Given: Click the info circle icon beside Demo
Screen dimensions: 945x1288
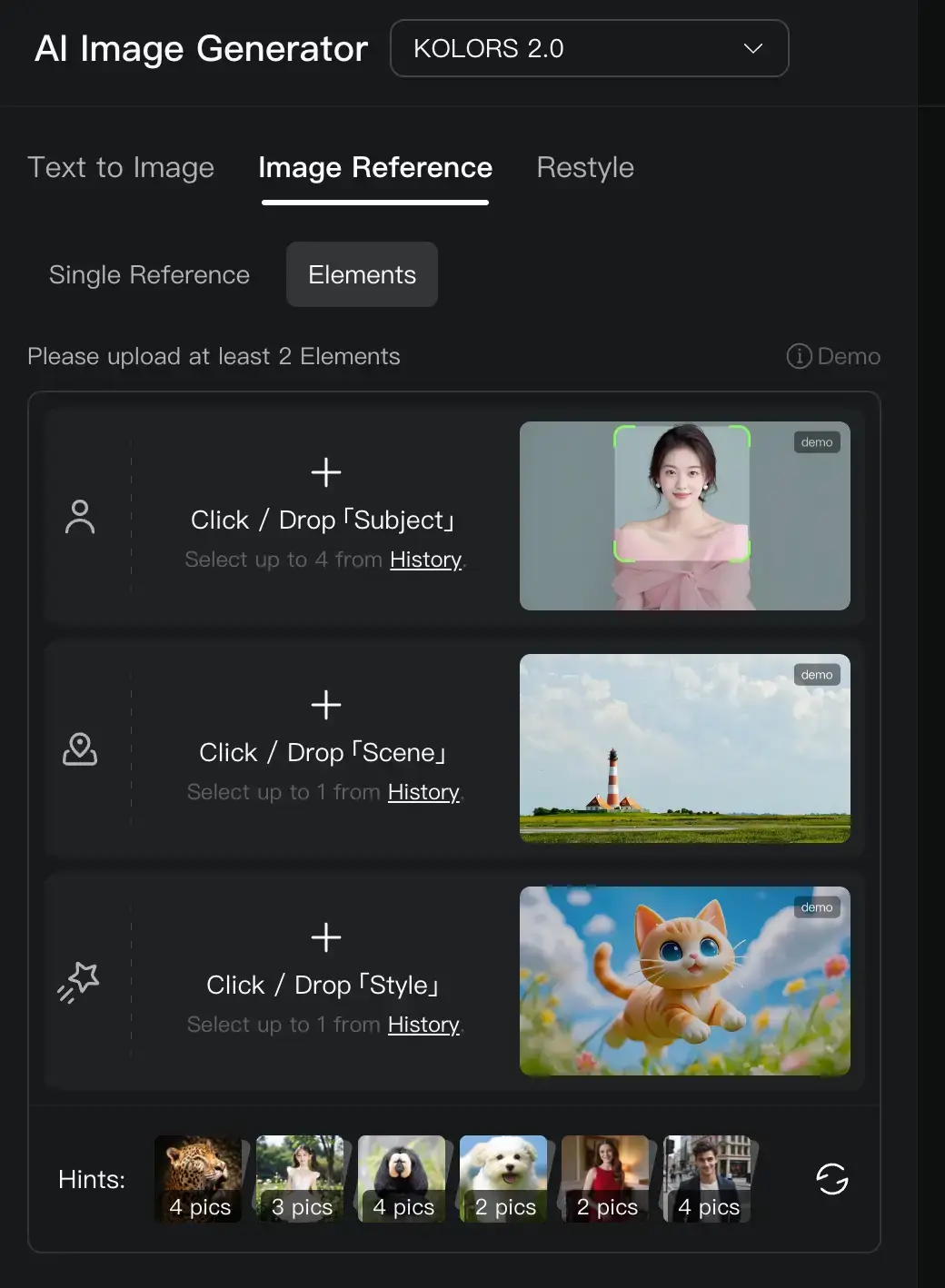Looking at the screenshot, I should [799, 356].
